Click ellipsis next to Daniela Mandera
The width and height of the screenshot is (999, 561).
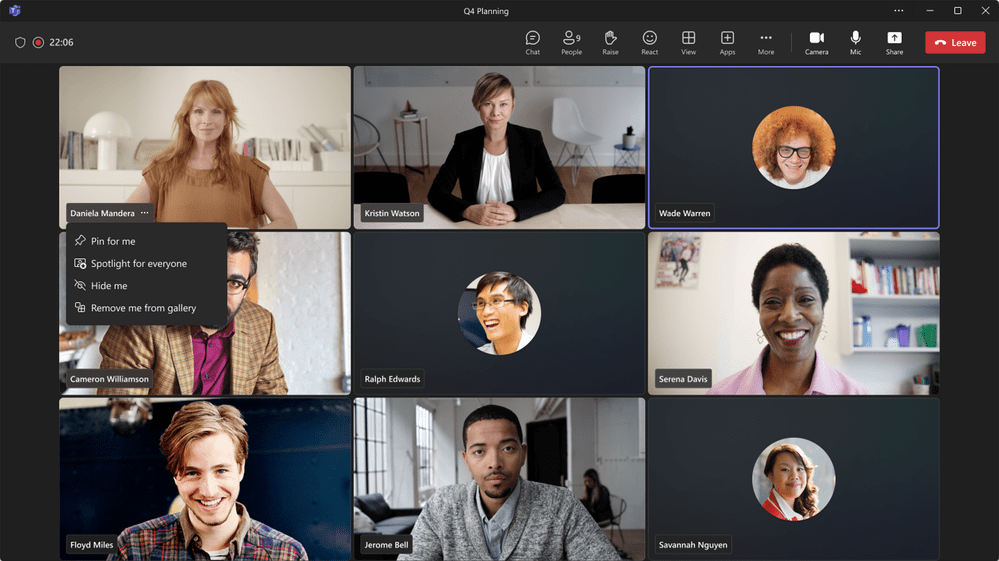point(145,213)
